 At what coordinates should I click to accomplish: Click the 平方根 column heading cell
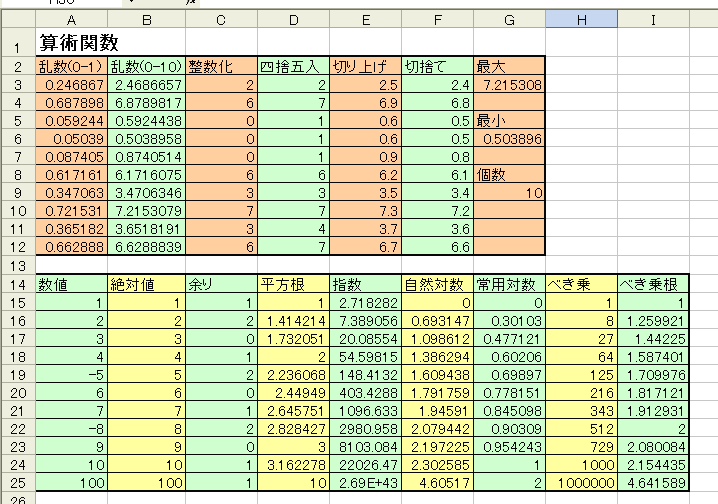[x=293, y=285]
